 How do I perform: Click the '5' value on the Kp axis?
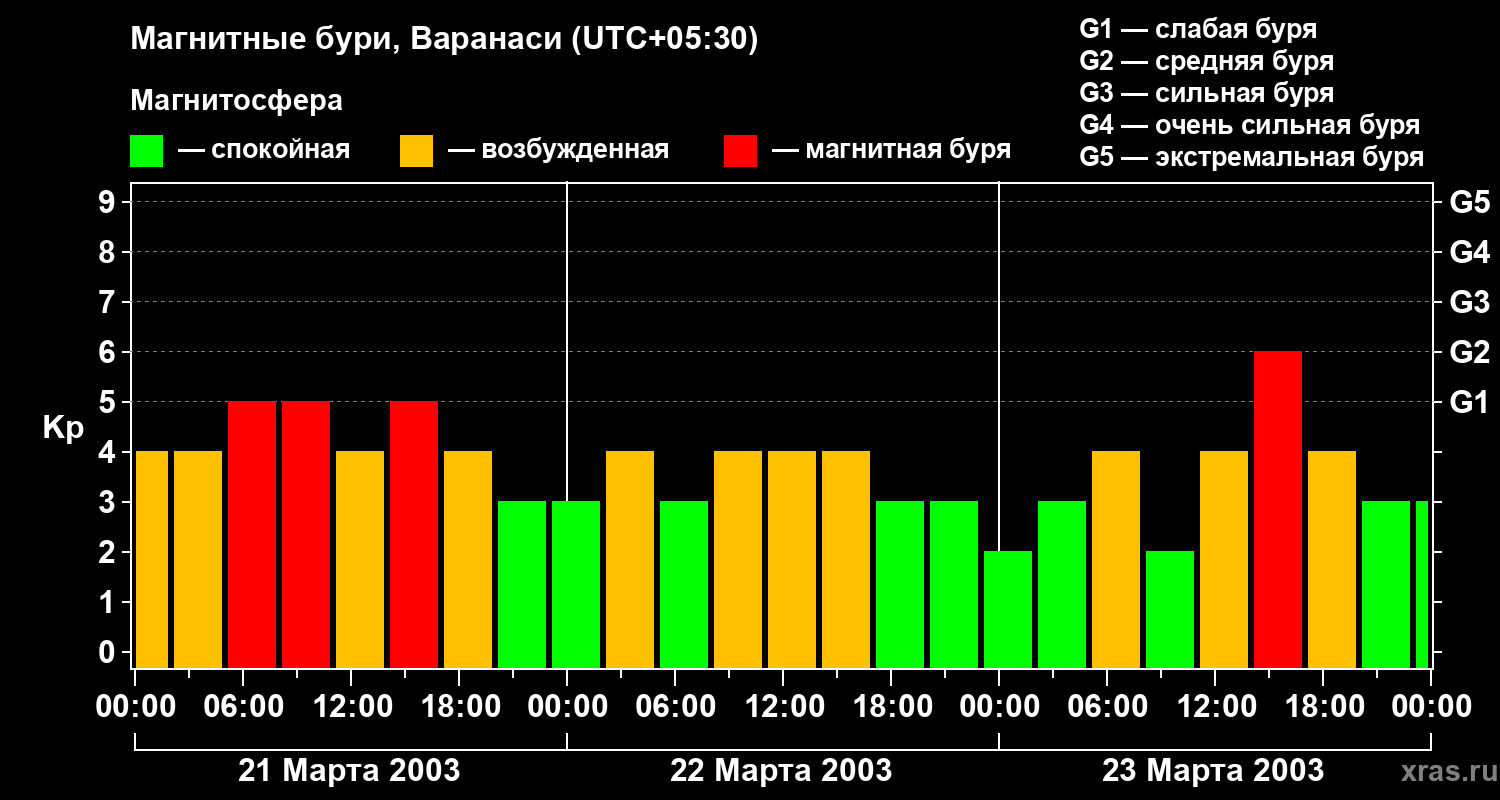tap(109, 402)
